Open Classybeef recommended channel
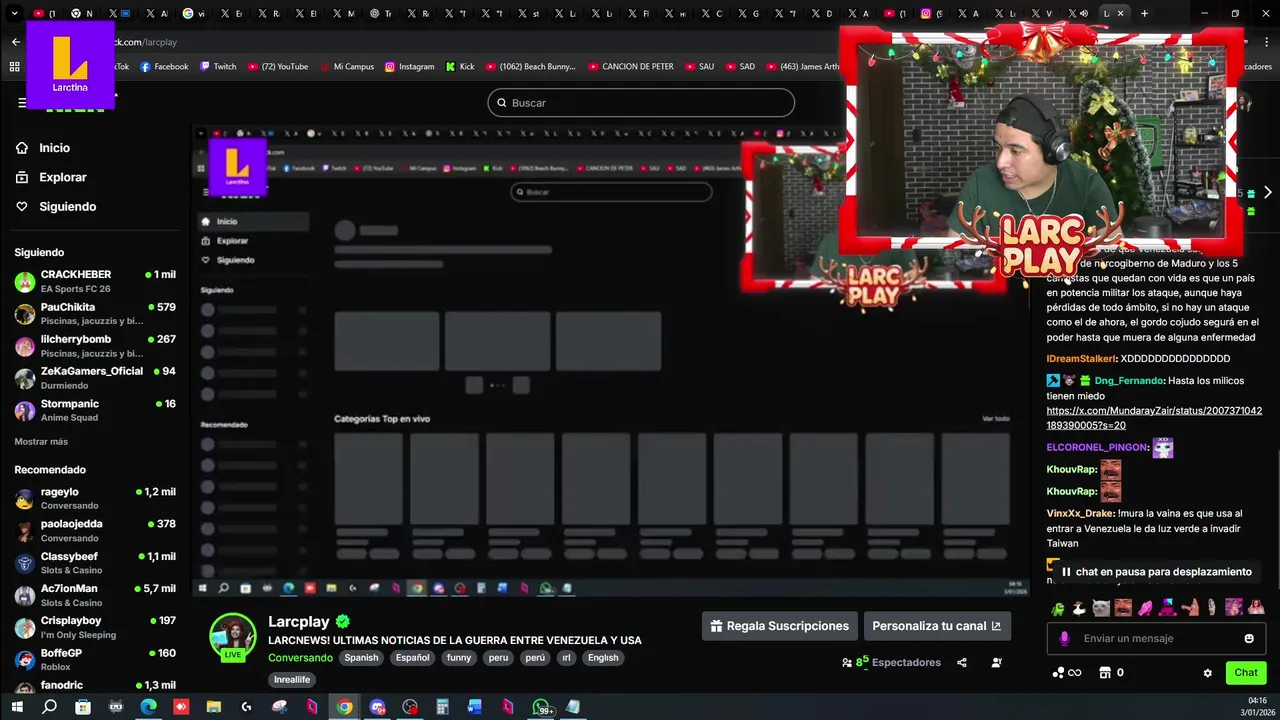1280x720 pixels. point(95,563)
